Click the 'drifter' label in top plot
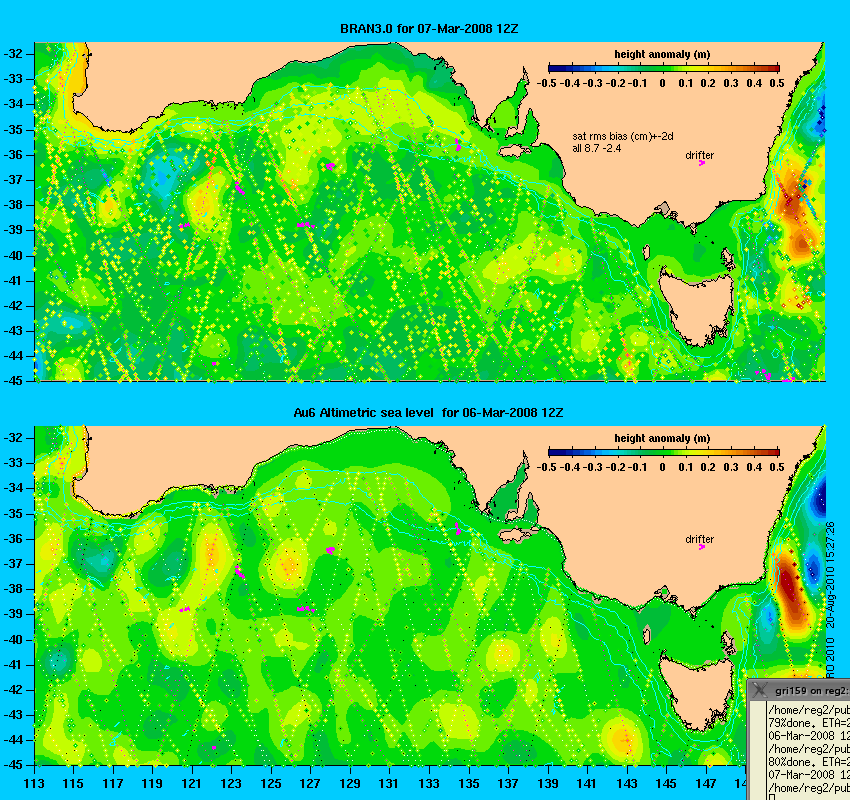The height and width of the screenshot is (800, 850). [699, 155]
